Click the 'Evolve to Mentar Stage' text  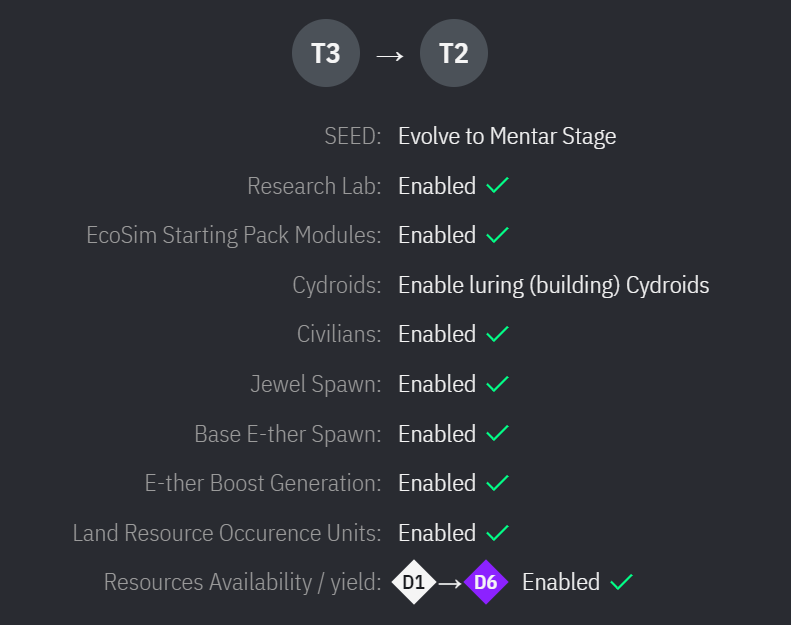(x=507, y=136)
